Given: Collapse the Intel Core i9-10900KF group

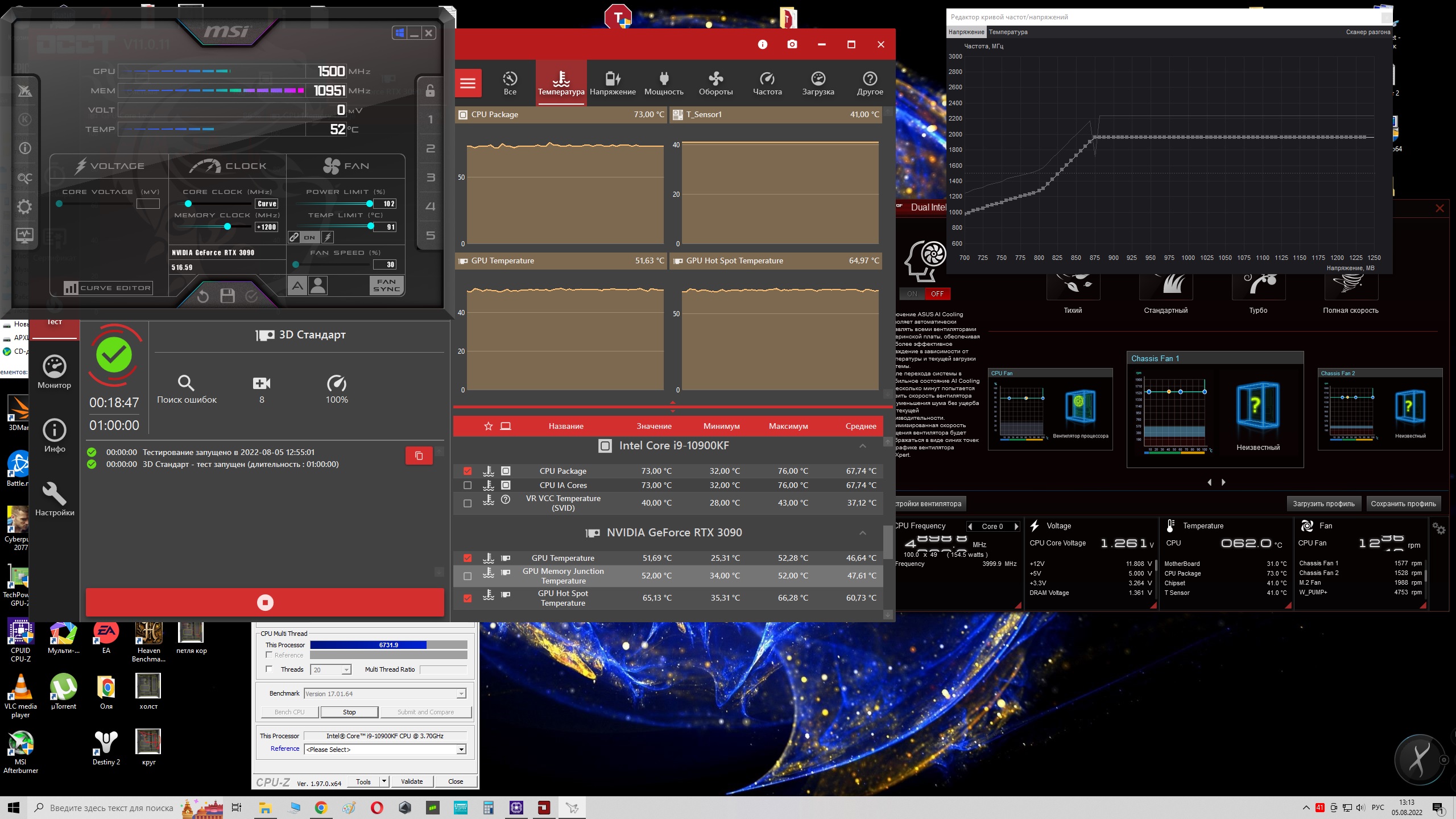Looking at the screenshot, I should pos(862,446).
